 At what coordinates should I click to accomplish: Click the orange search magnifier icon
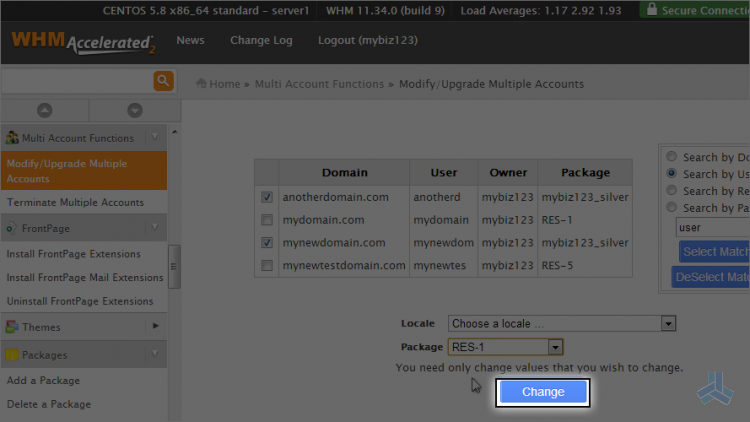[x=162, y=81]
